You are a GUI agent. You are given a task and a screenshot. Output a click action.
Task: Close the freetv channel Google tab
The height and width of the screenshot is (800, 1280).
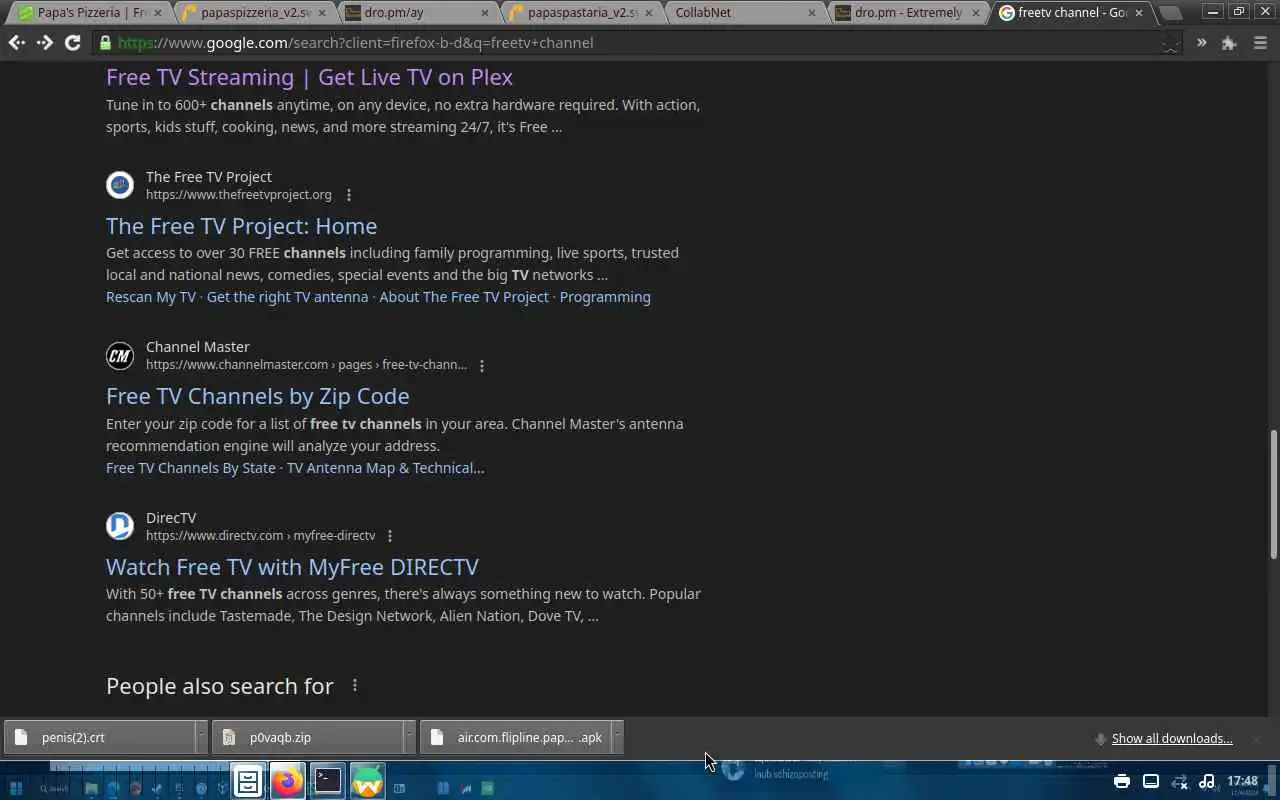(1138, 13)
